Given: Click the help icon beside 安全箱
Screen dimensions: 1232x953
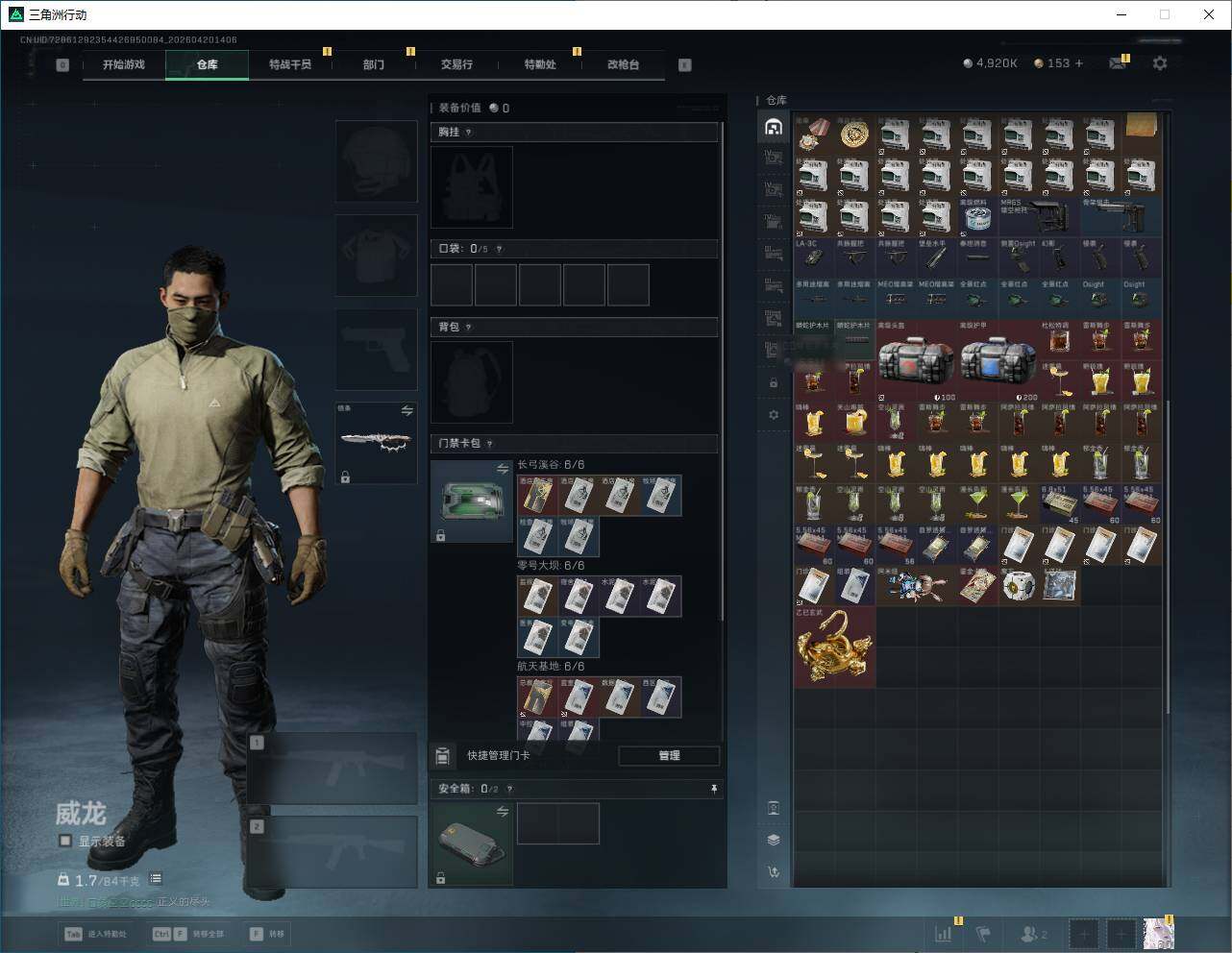Looking at the screenshot, I should 509,790.
